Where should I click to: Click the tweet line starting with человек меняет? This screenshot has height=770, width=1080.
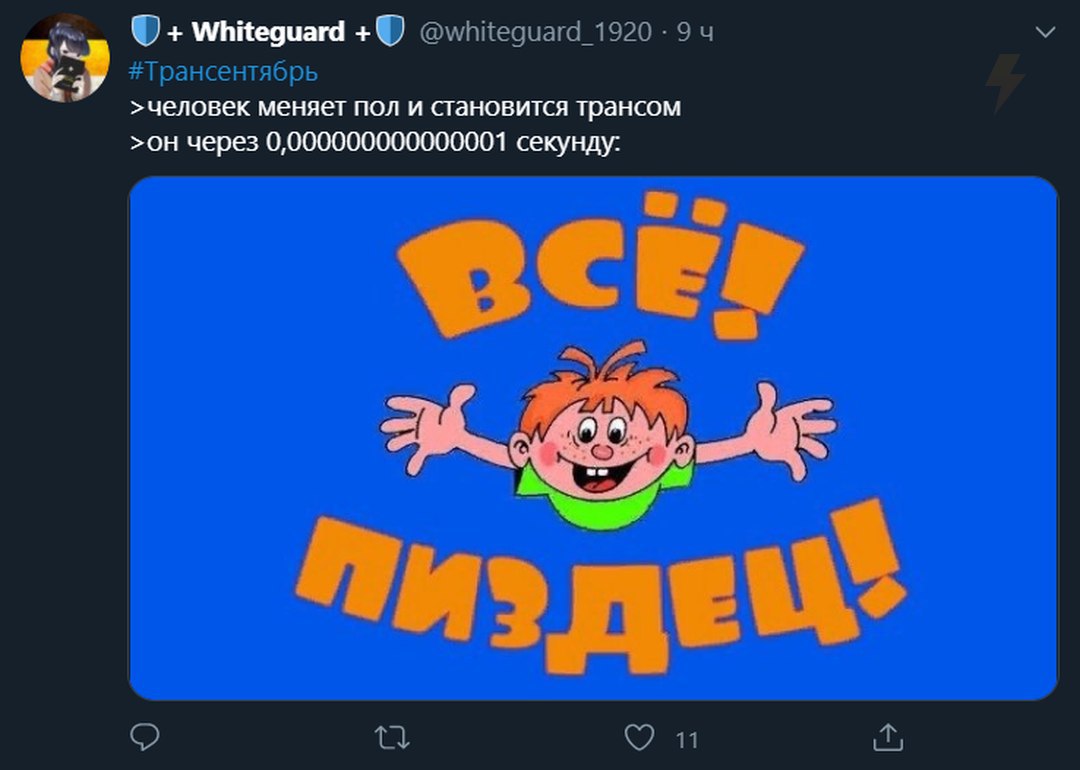pyautogui.click(x=406, y=107)
